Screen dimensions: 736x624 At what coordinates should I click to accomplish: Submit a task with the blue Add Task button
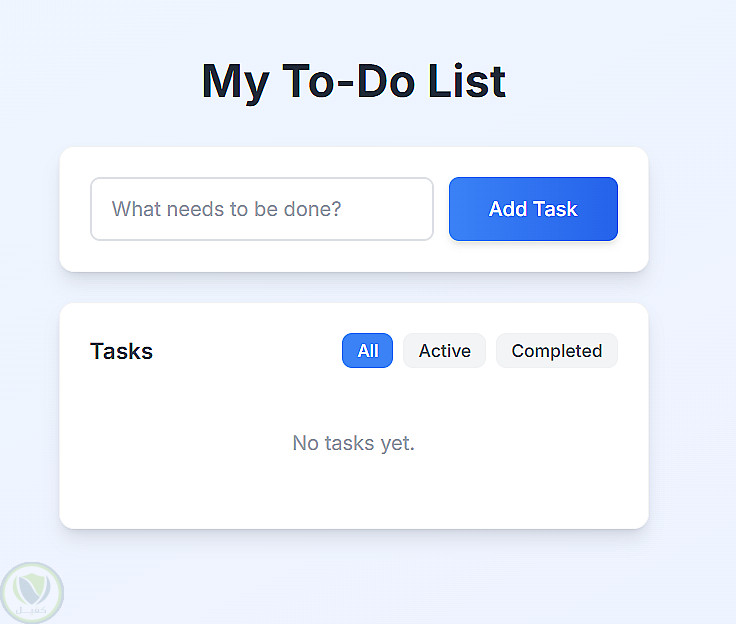click(533, 209)
